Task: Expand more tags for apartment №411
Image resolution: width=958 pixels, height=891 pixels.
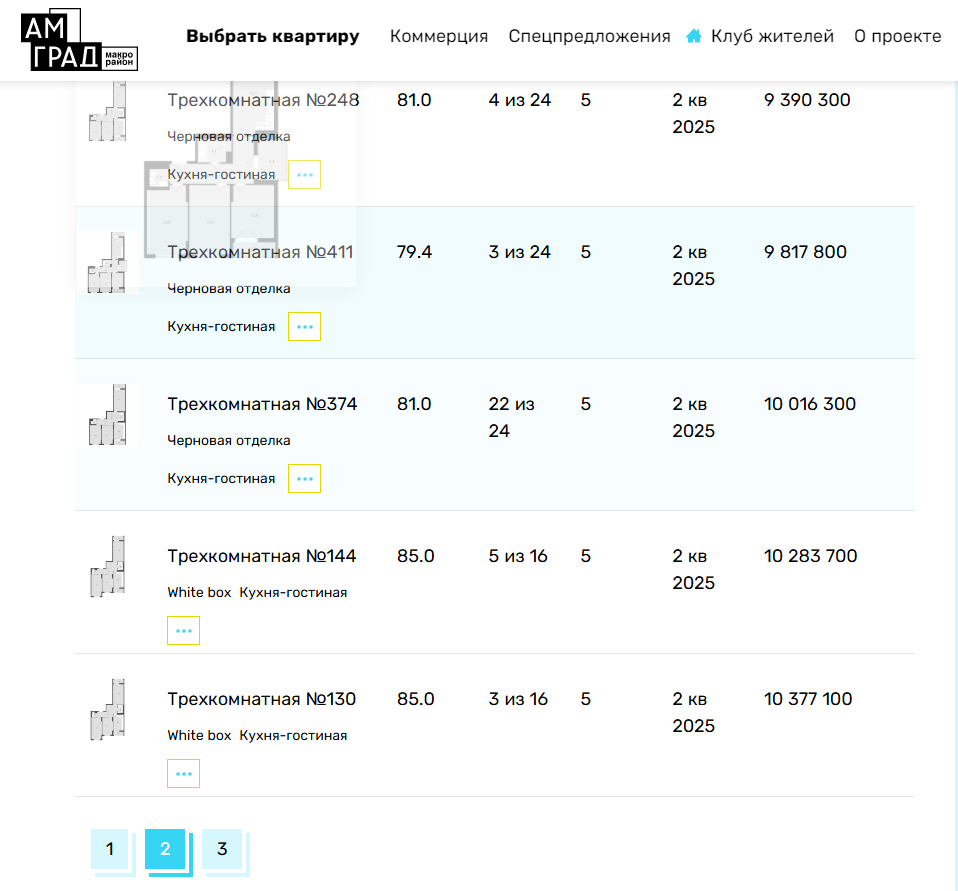Action: 304,327
